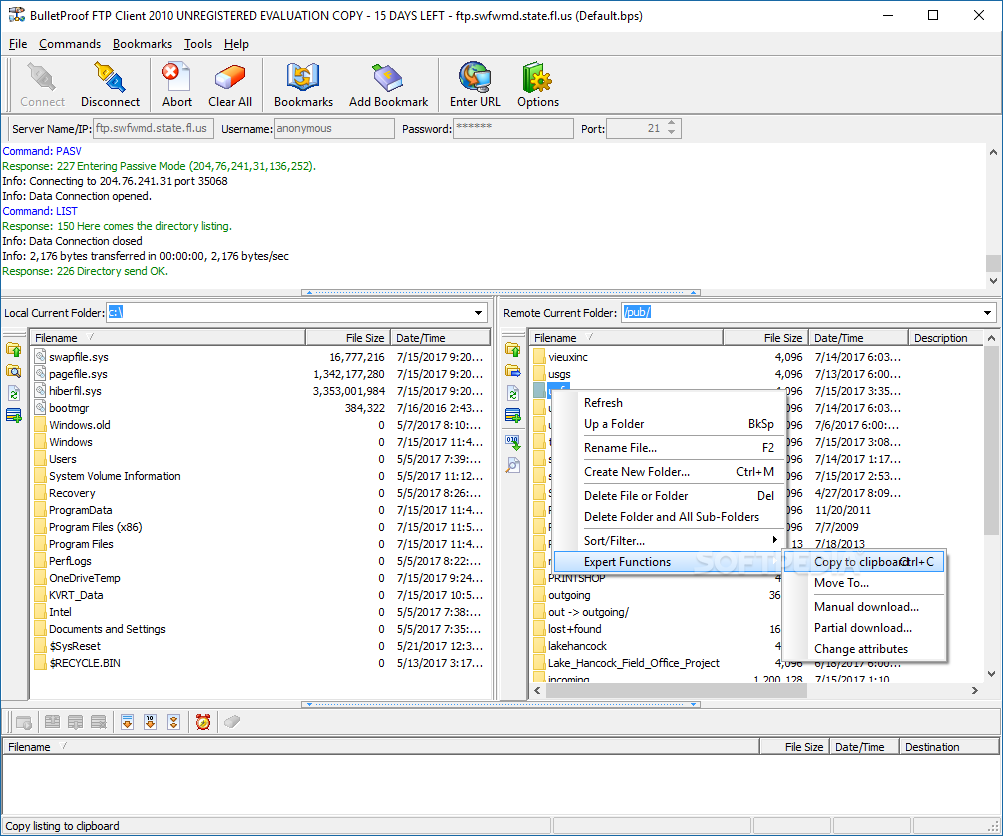Refresh the remote file listing
The image size is (1003, 836).
512,393
